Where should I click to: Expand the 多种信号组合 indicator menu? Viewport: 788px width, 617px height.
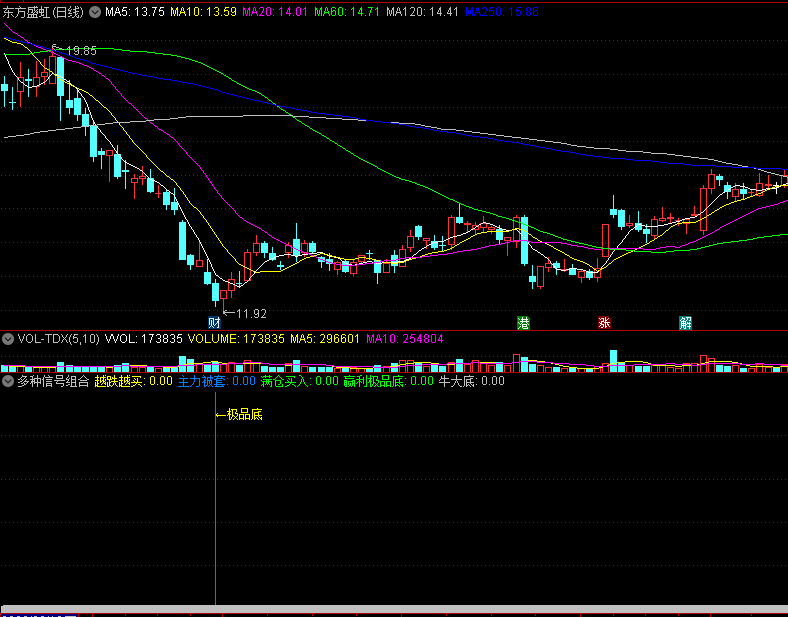[x=8, y=381]
